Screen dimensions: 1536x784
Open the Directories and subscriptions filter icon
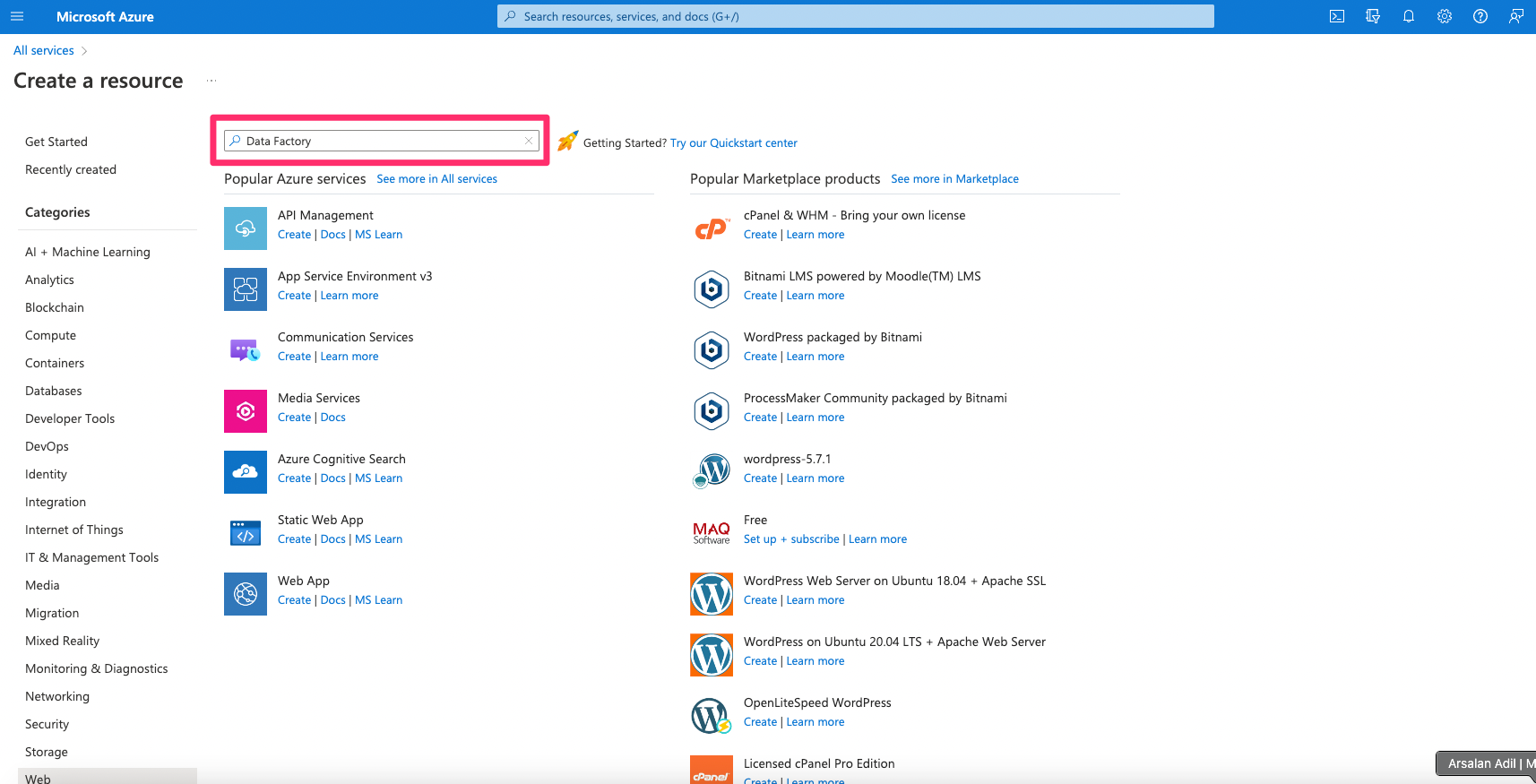[1373, 16]
